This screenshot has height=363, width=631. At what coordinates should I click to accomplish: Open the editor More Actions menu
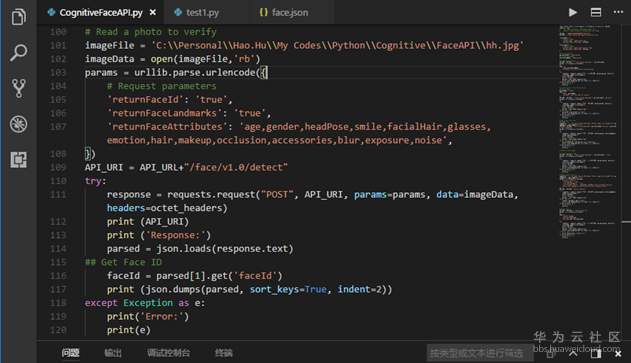[x=618, y=12]
